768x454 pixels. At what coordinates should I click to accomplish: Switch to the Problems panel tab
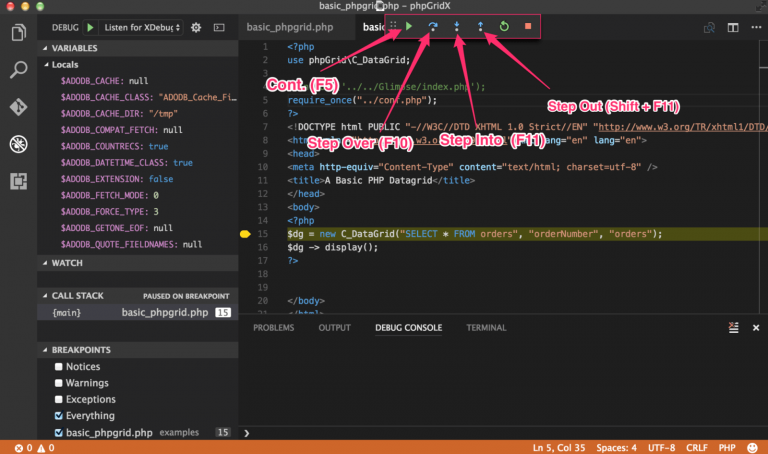274,328
